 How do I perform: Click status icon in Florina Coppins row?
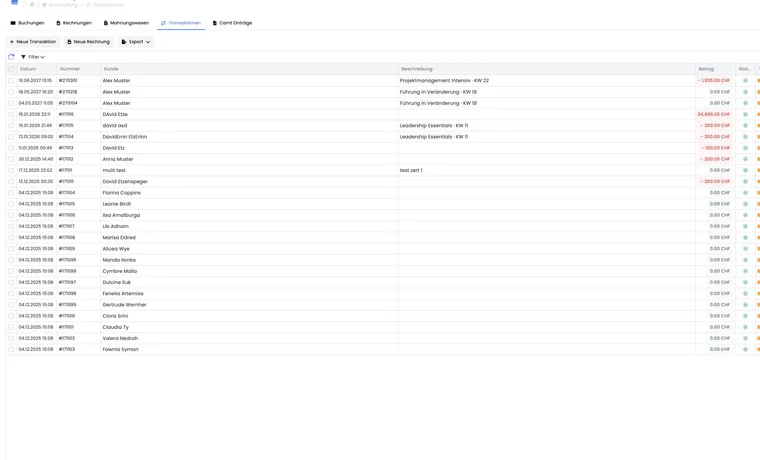point(745,192)
